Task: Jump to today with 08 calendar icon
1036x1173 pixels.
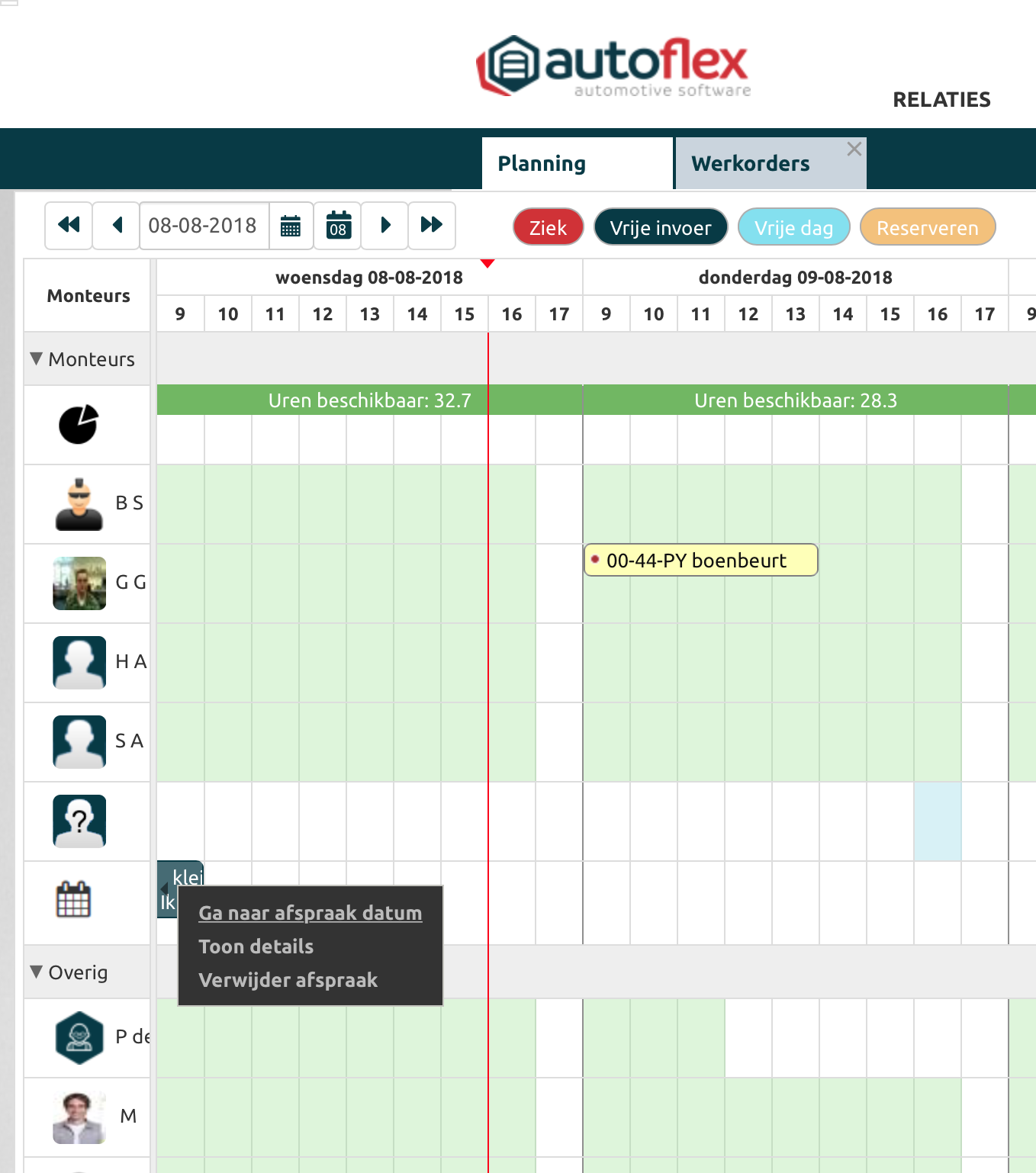Action: (x=338, y=226)
